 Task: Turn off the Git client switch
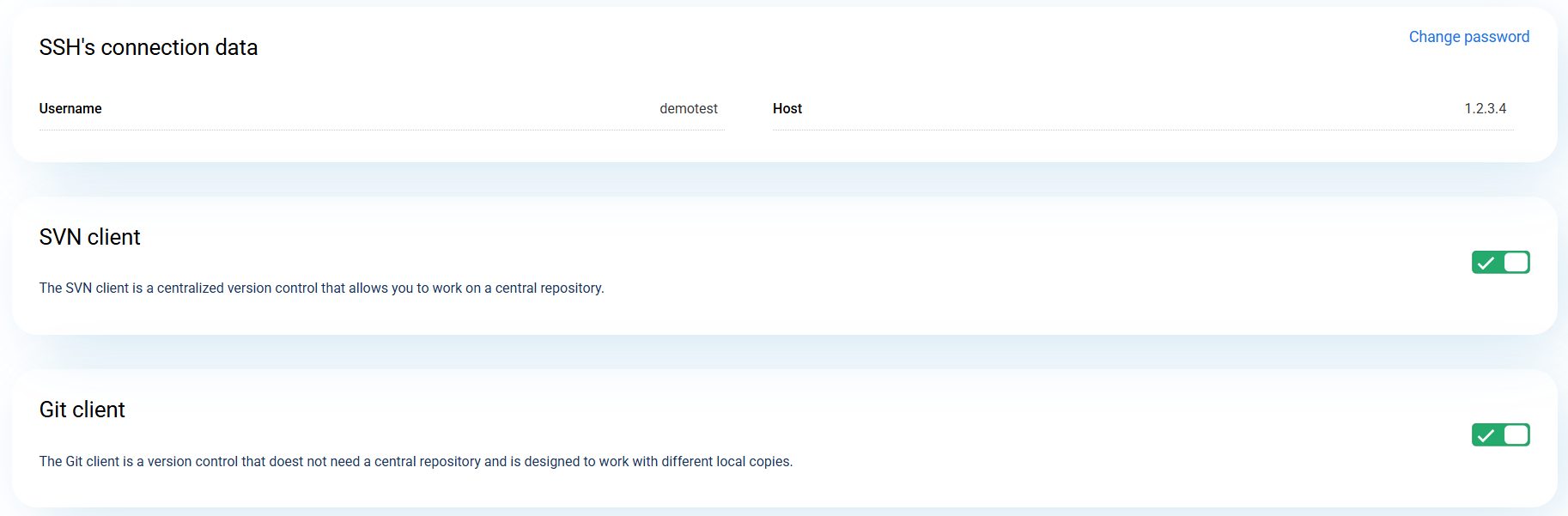tap(1500, 435)
